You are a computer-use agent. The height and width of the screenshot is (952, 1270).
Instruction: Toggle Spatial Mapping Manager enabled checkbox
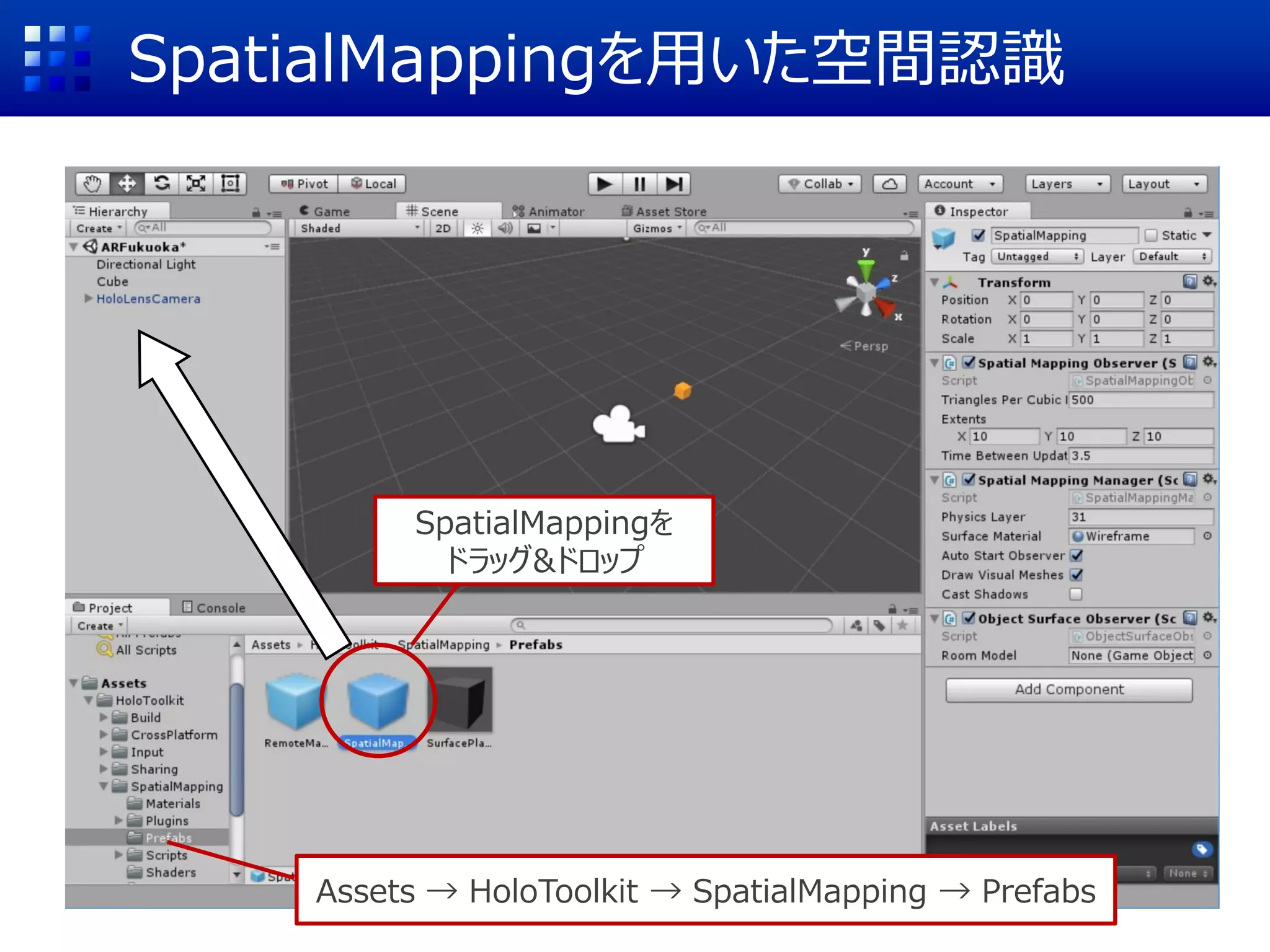click(969, 480)
